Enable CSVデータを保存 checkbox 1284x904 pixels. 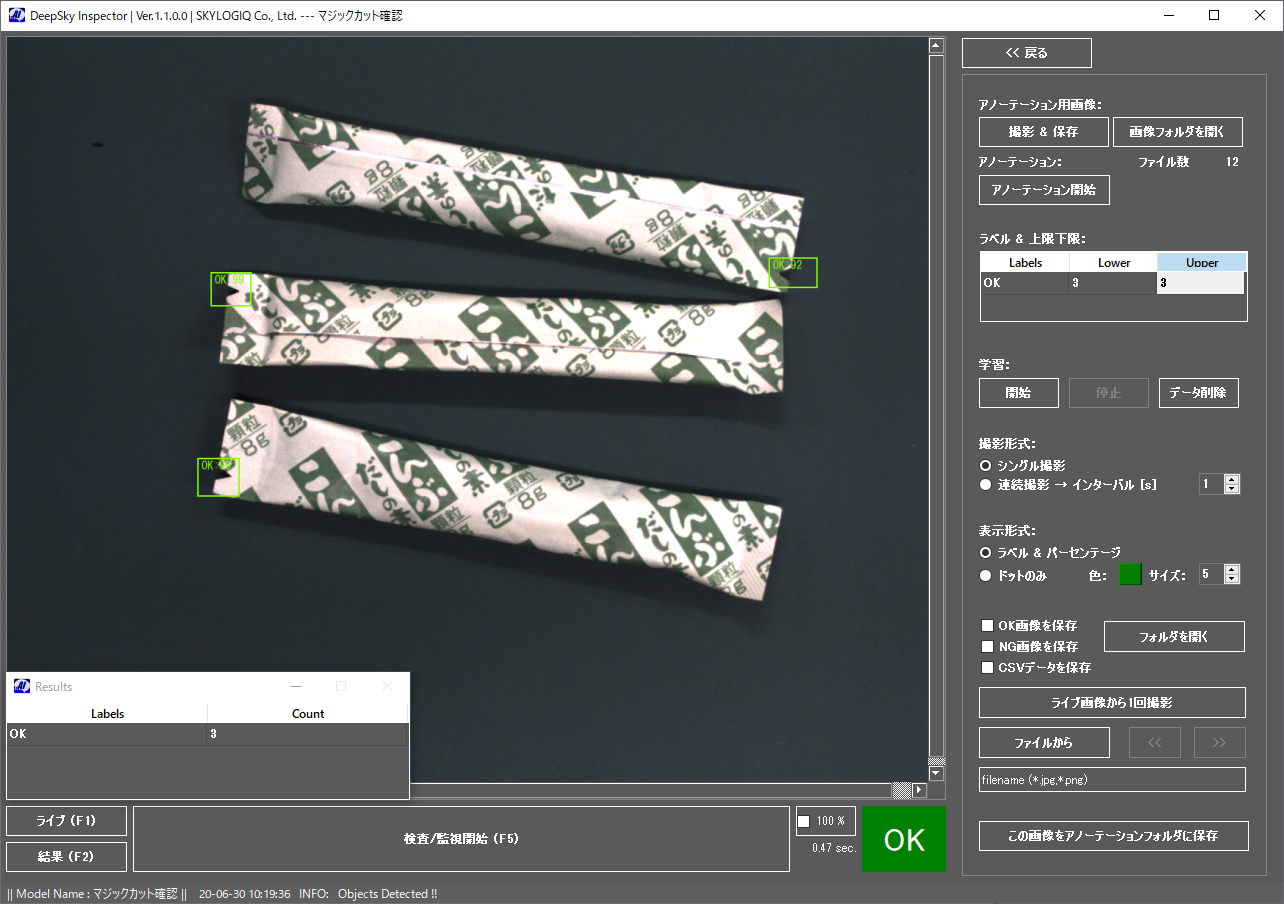point(988,668)
